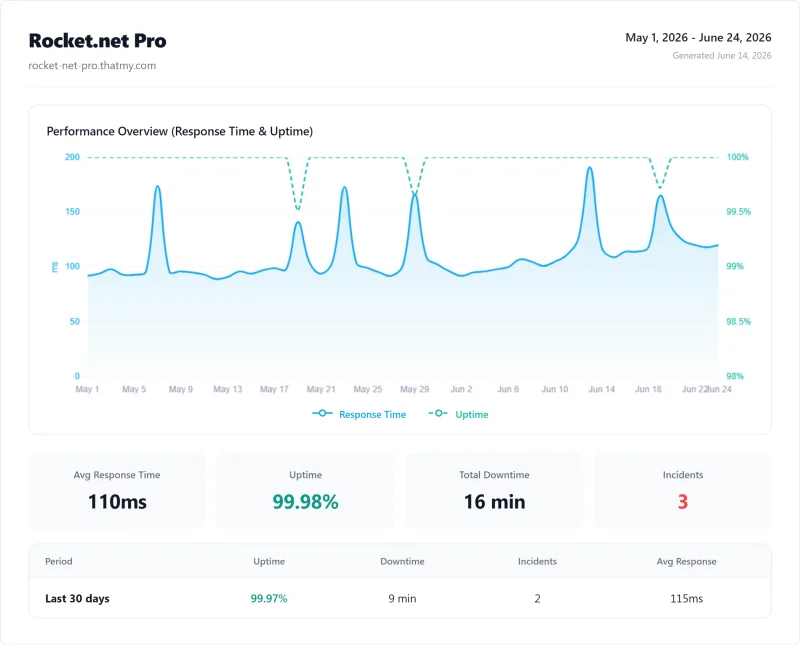Click the 99.97% uptime table cell
800x645 pixels.
(269, 599)
